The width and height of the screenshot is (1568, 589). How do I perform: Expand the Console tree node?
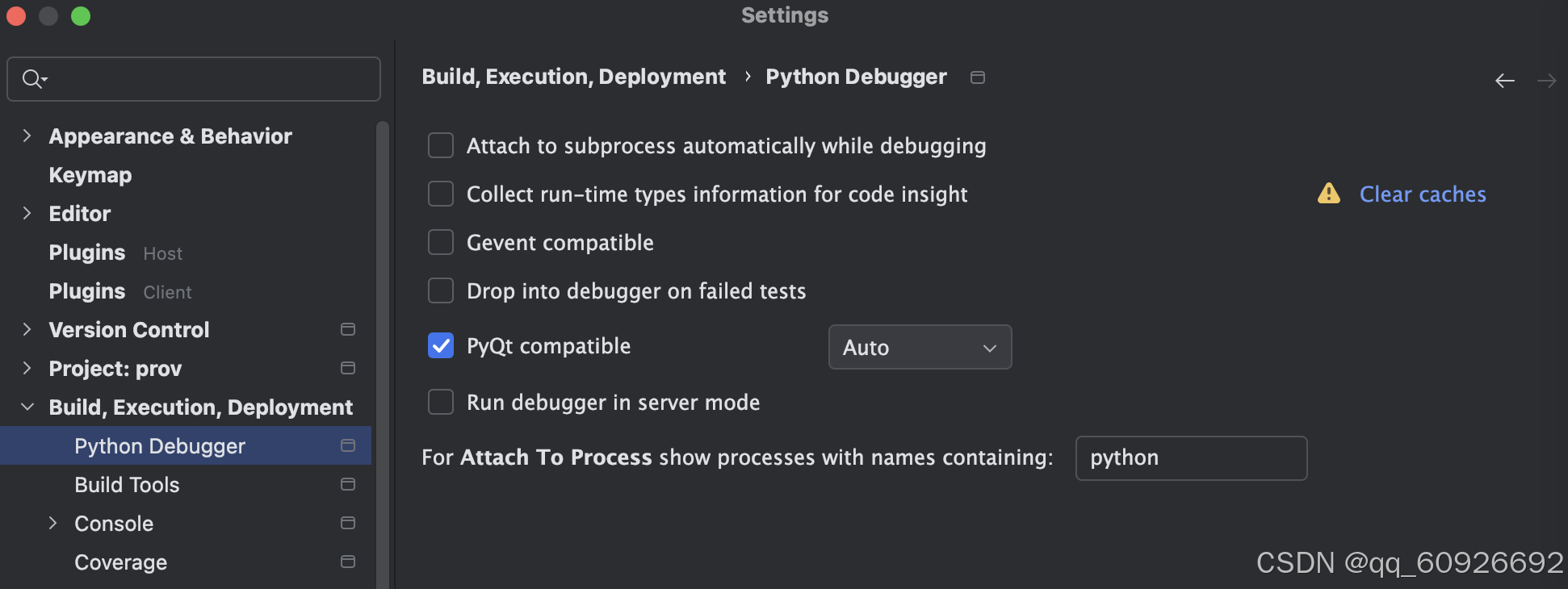pos(53,523)
